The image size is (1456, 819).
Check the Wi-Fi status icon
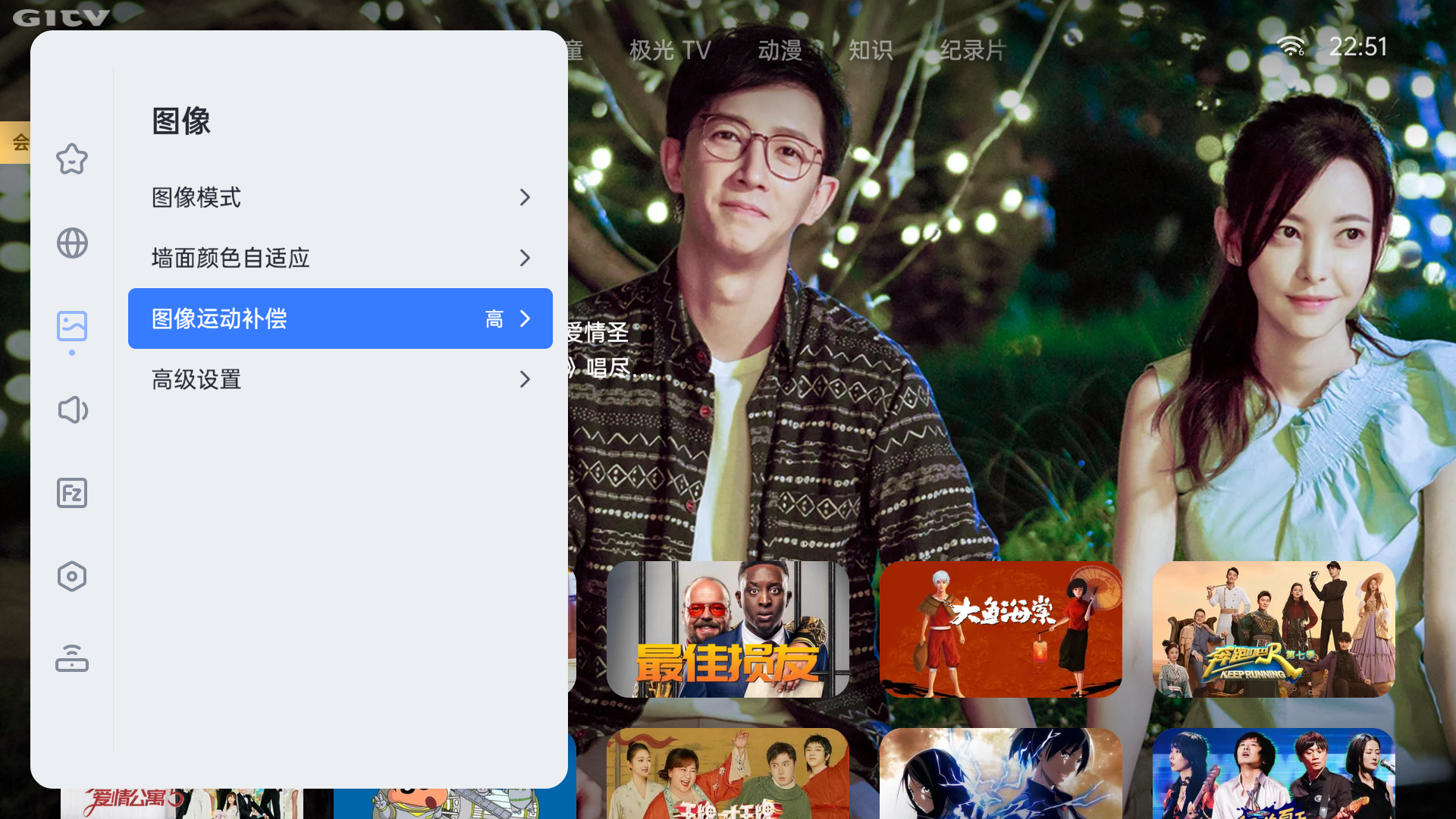[1291, 46]
